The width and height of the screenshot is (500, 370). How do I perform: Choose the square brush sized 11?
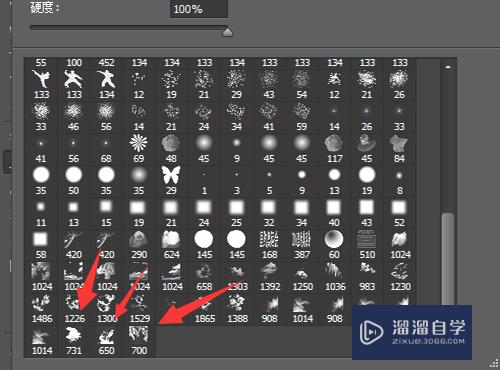pyautogui.click(x=41, y=207)
